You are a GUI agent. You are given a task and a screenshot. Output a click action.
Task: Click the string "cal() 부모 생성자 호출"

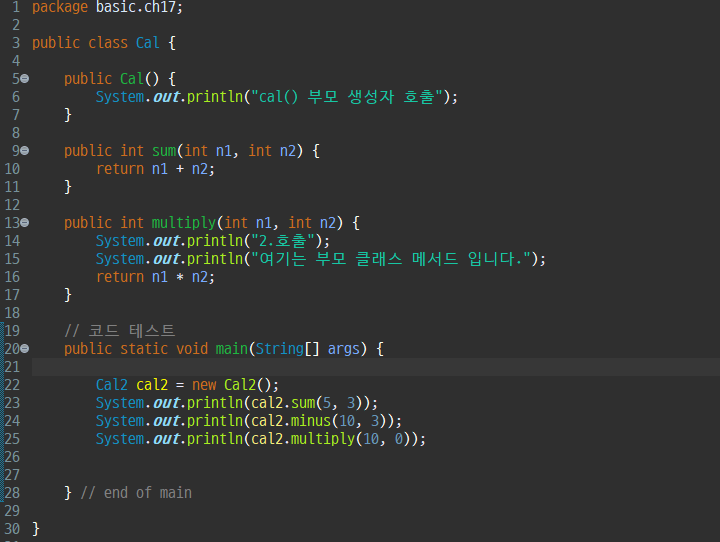pos(347,96)
